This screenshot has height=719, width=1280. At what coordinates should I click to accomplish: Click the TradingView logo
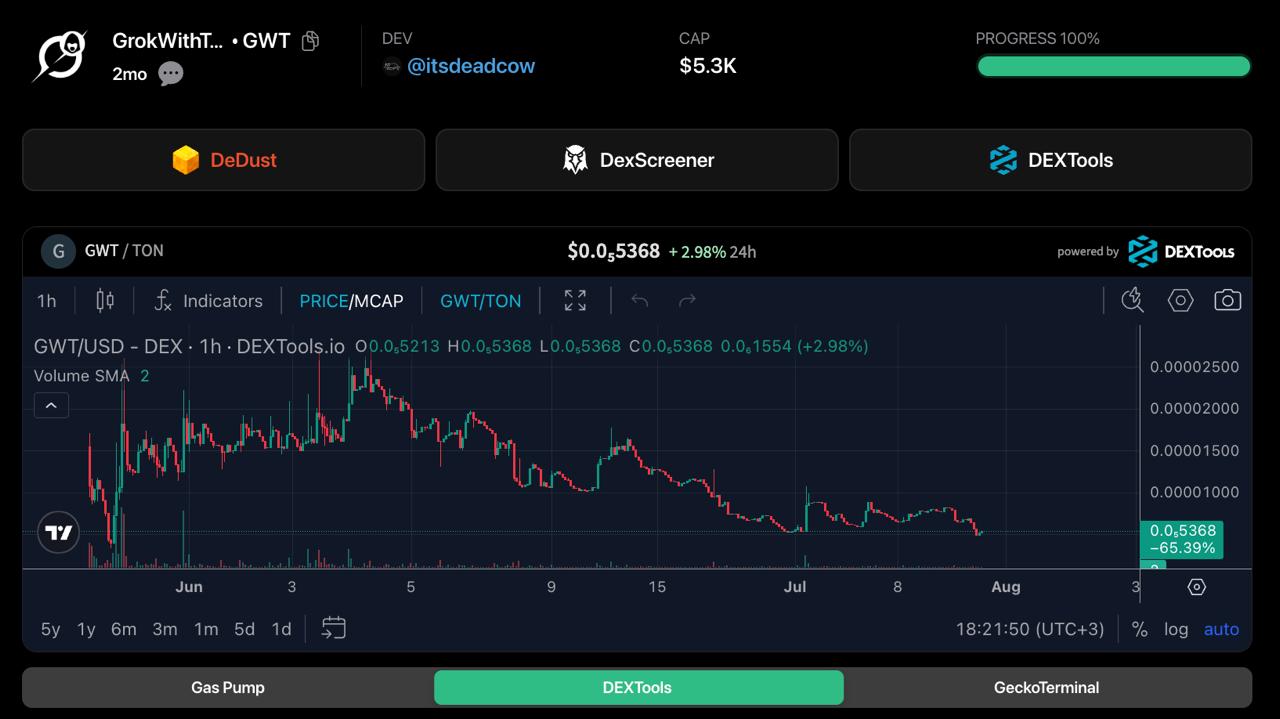[59, 533]
